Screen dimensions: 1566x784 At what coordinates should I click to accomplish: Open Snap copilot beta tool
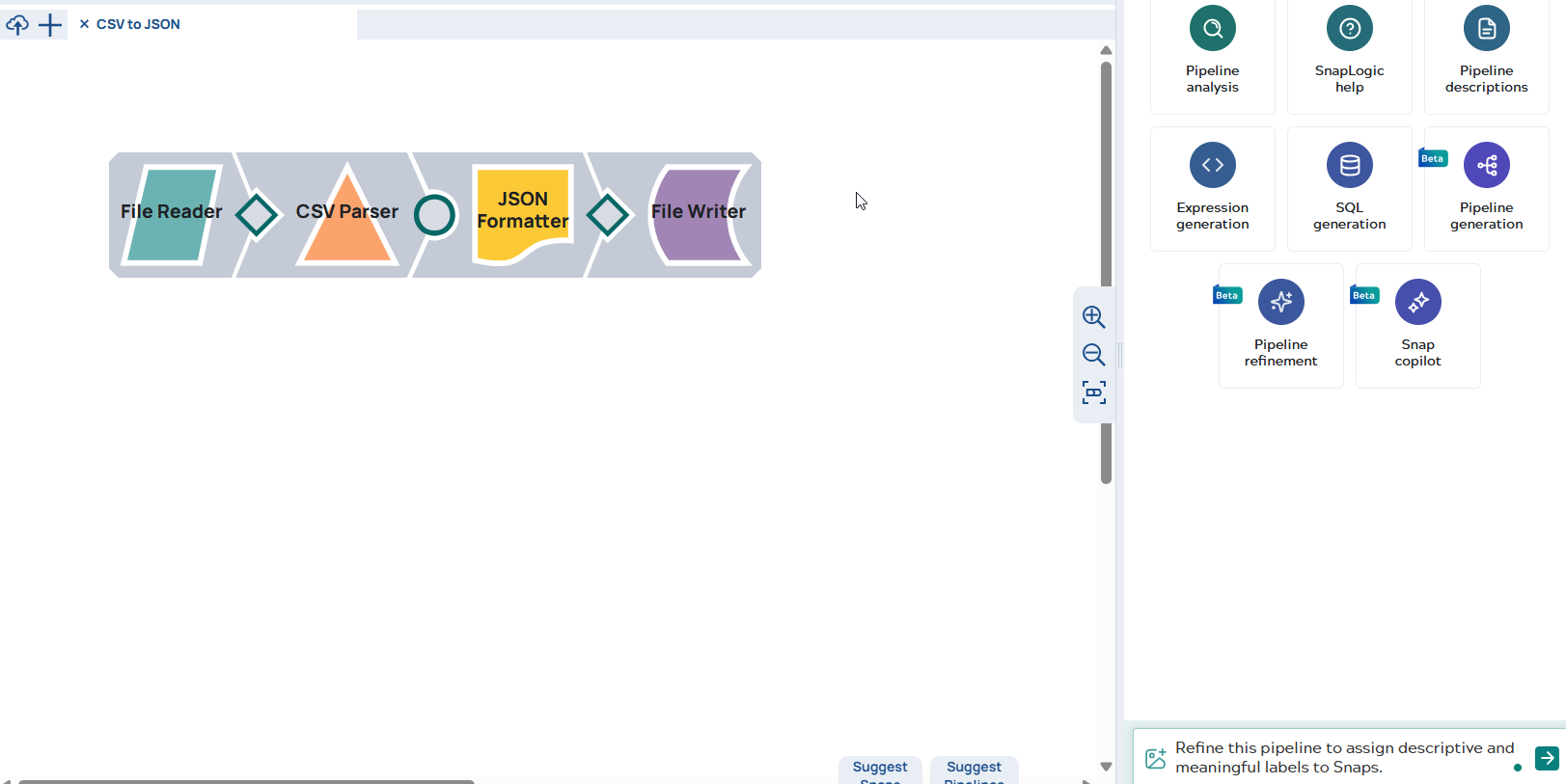coord(1417,326)
